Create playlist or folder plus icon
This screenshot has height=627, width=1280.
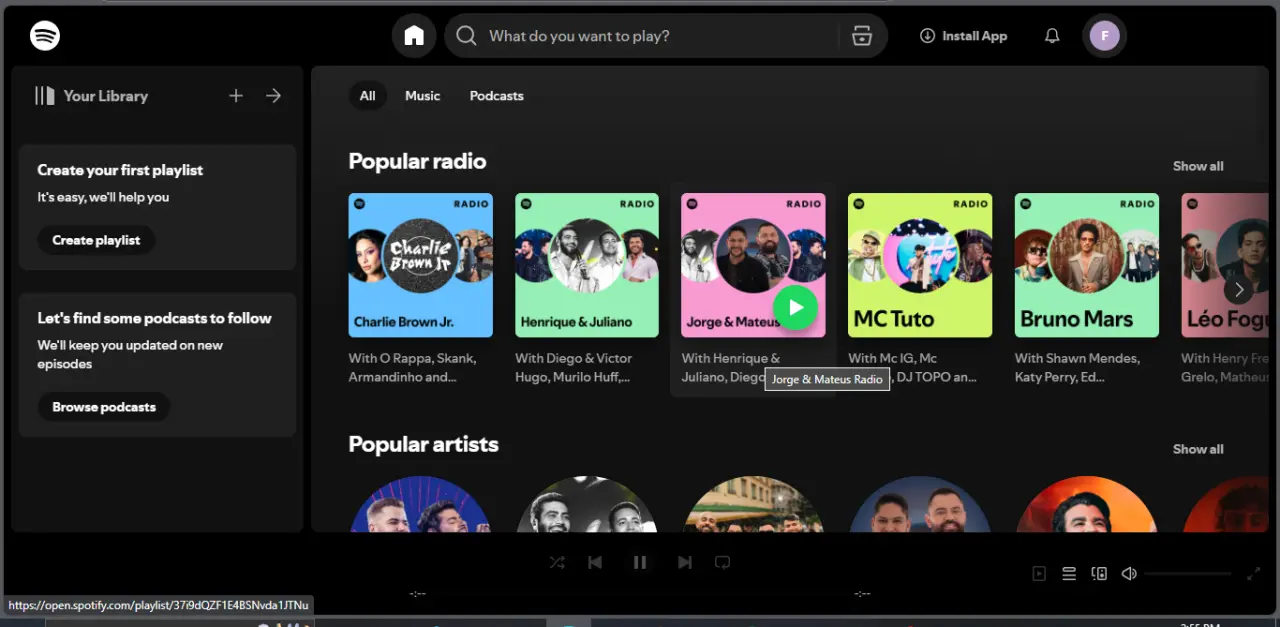[236, 96]
